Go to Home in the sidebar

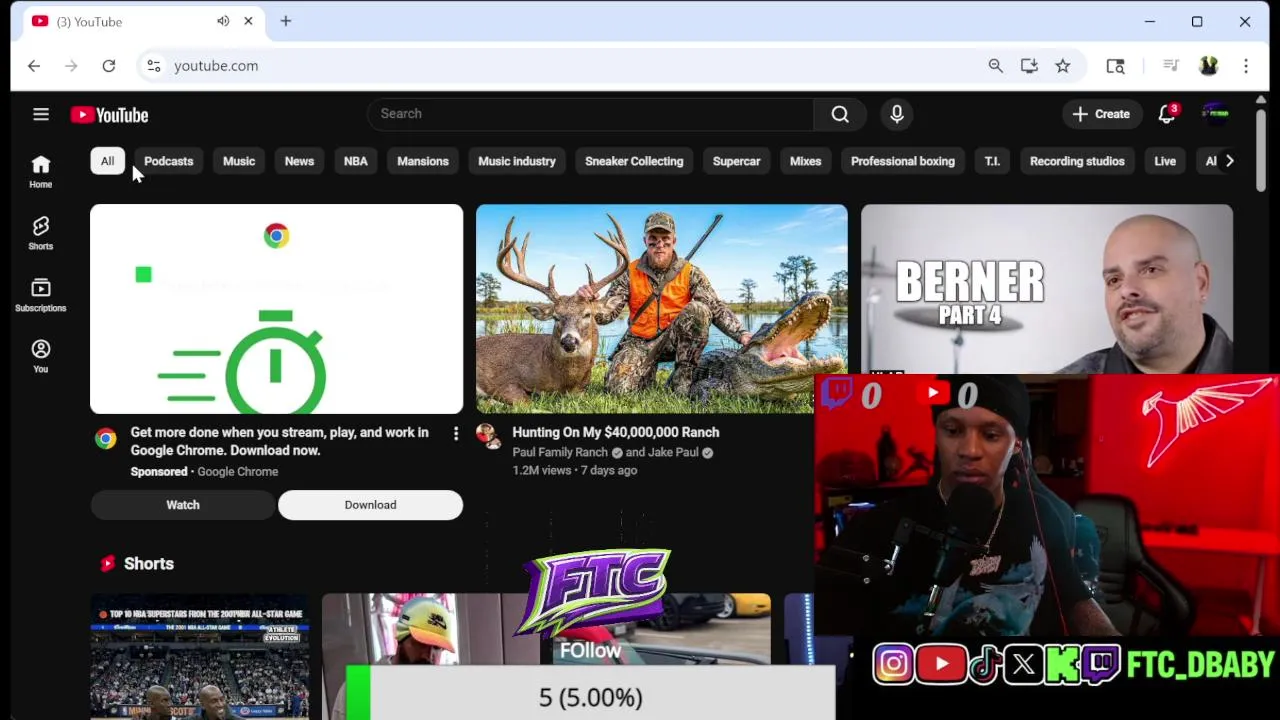coord(41,171)
